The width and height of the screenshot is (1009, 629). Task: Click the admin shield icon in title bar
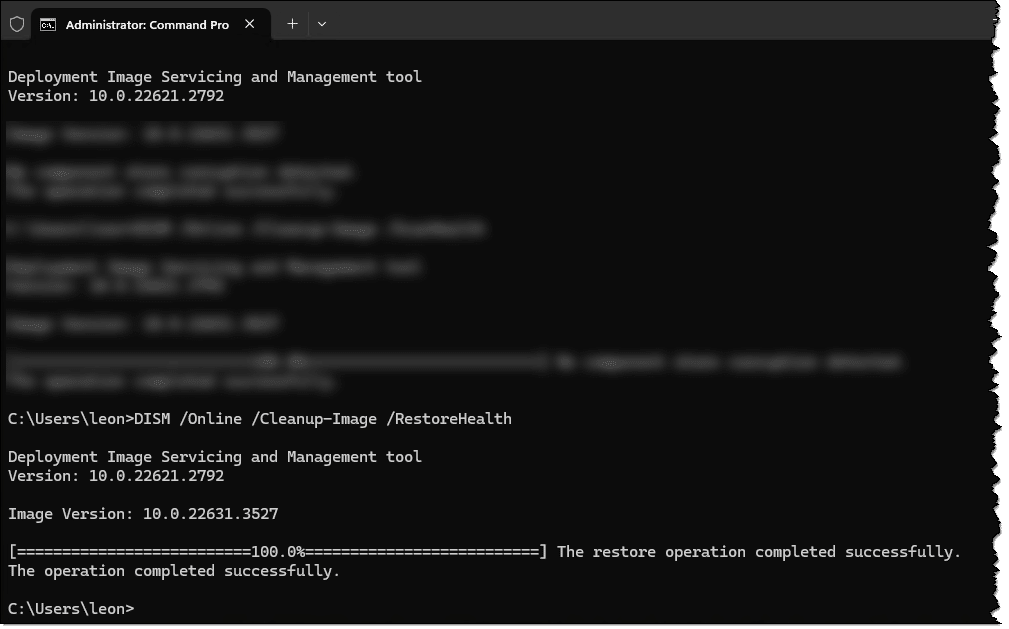tap(17, 24)
